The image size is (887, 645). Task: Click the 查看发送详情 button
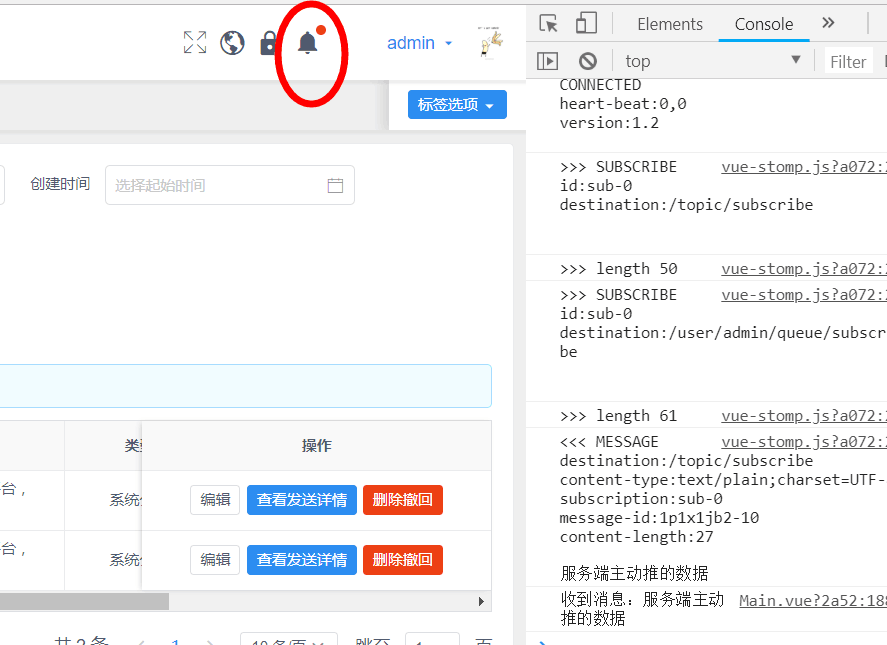(301, 499)
